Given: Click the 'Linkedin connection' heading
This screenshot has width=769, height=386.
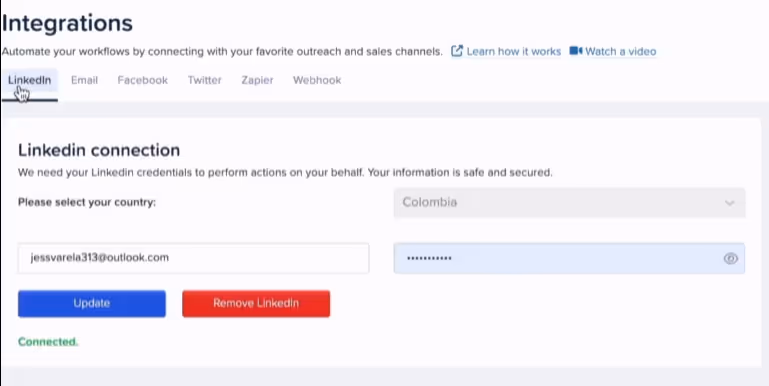Looking at the screenshot, I should (99, 150).
